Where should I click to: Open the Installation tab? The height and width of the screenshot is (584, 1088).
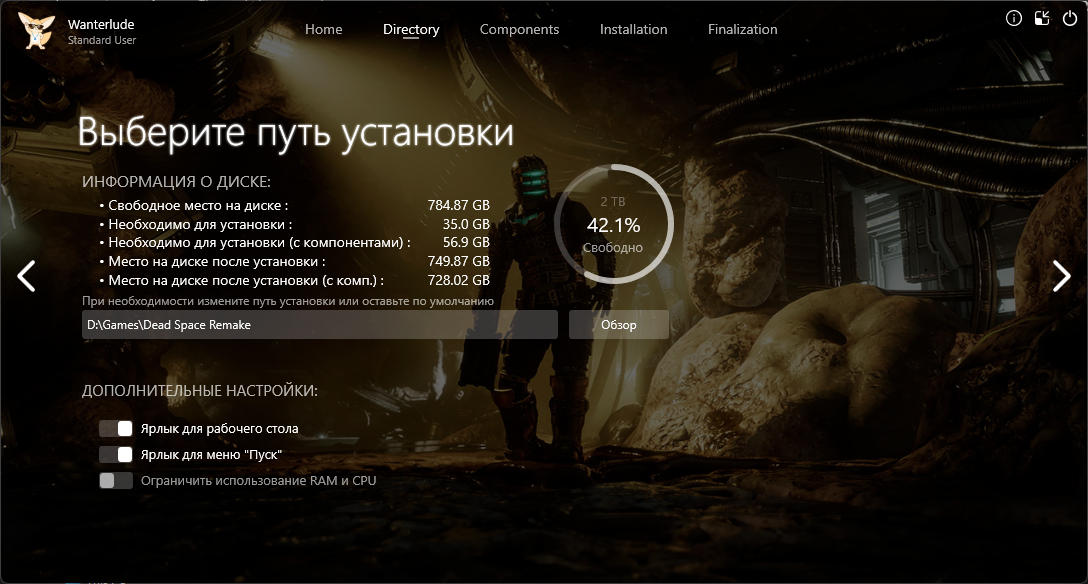pyautogui.click(x=633, y=30)
